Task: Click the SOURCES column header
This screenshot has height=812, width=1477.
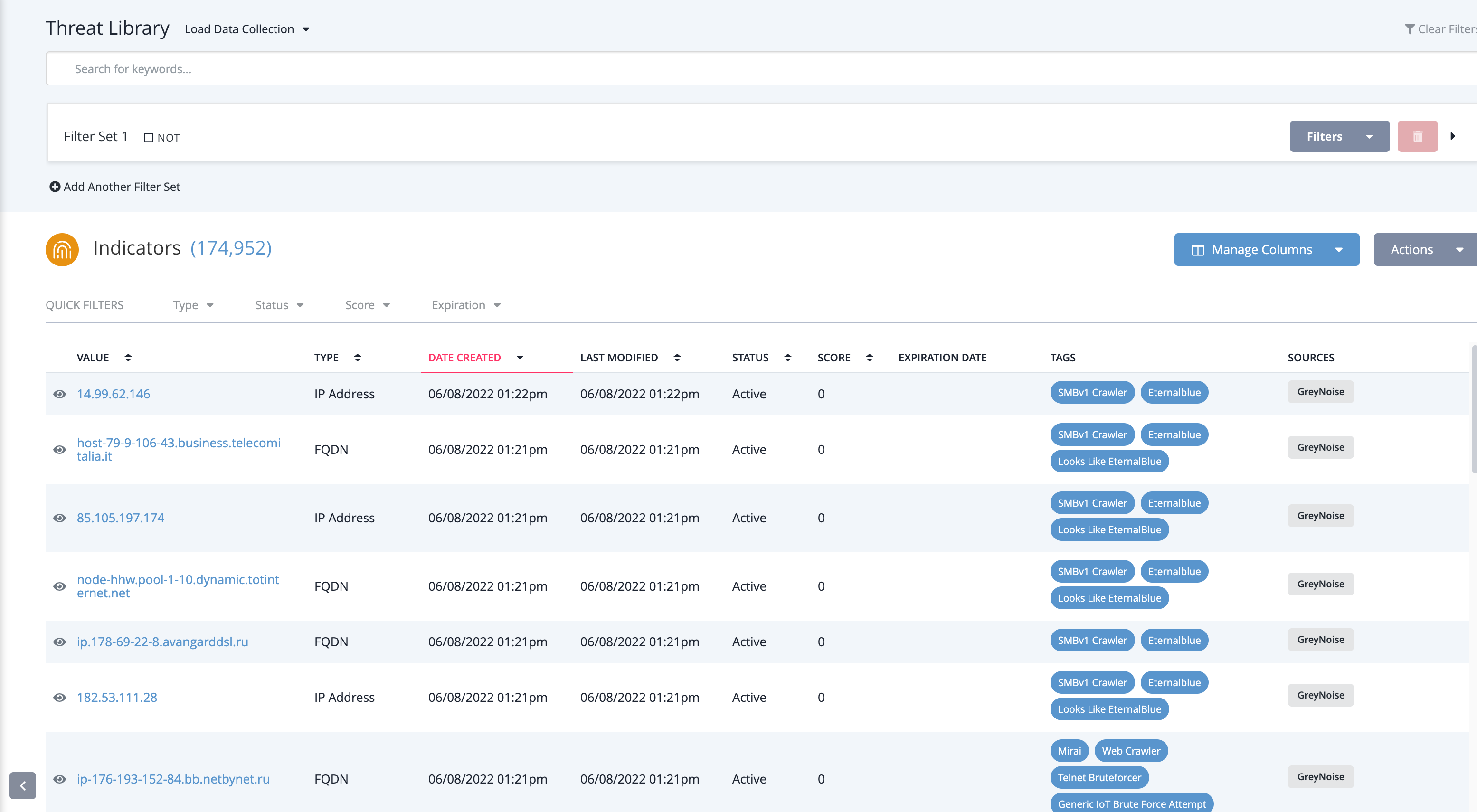Action: coord(1311,358)
